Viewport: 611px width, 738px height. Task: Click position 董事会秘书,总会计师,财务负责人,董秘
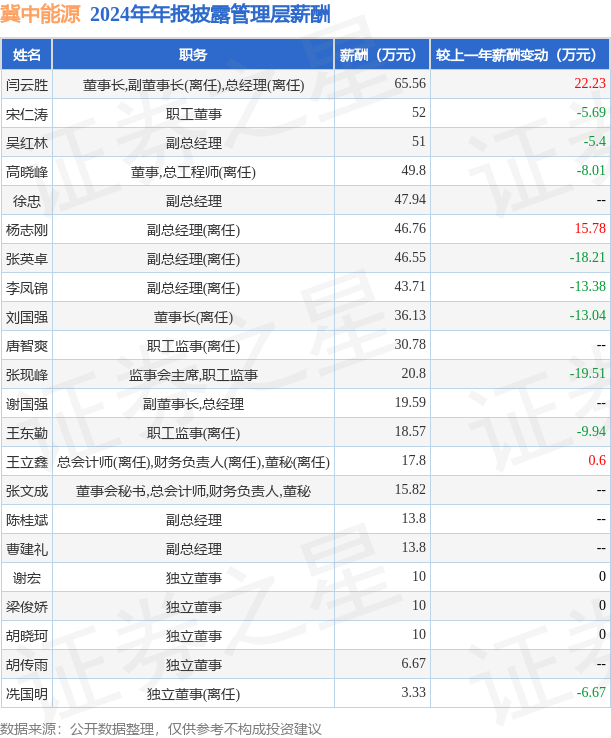pyautogui.click(x=193, y=491)
